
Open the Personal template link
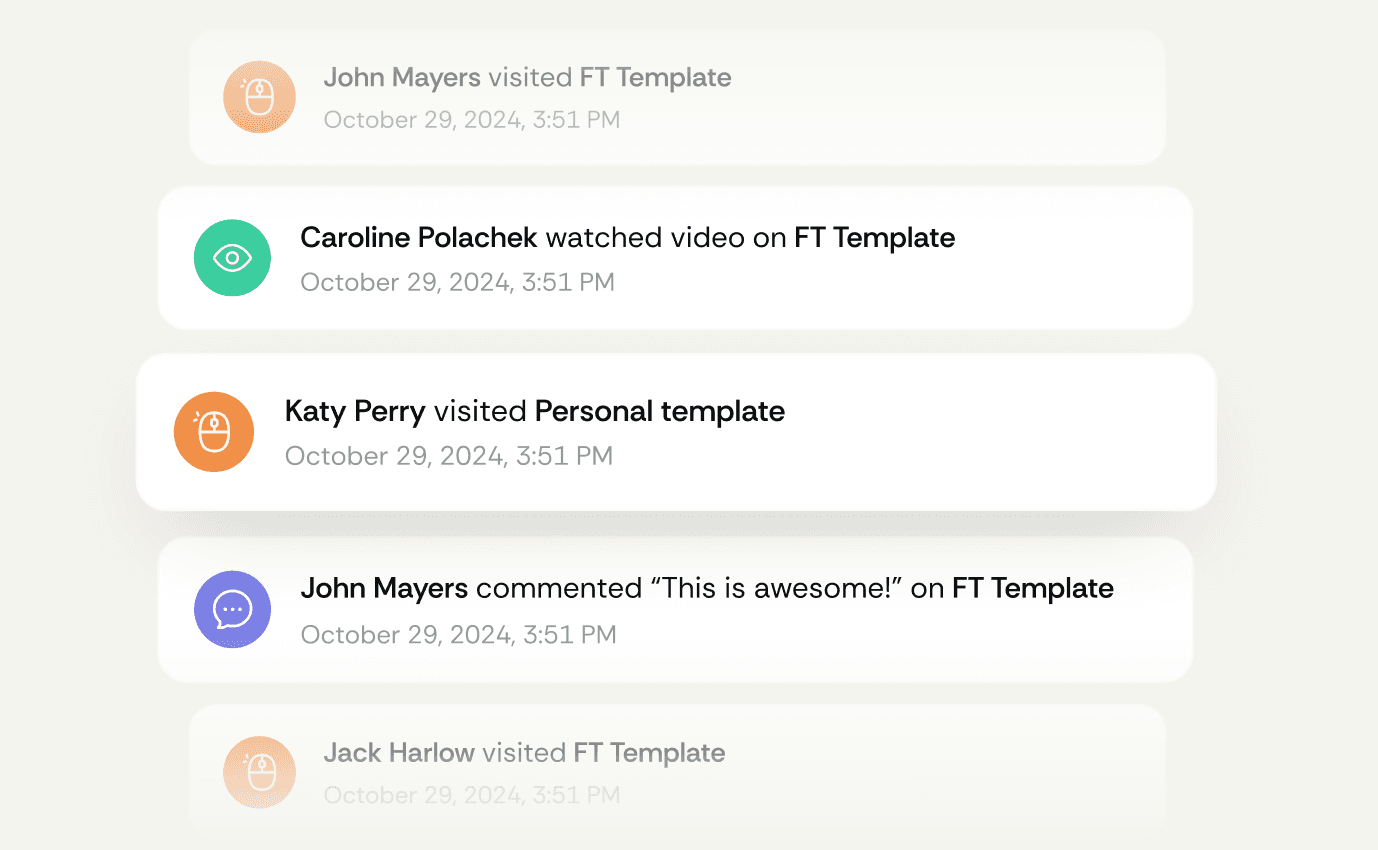pos(659,411)
